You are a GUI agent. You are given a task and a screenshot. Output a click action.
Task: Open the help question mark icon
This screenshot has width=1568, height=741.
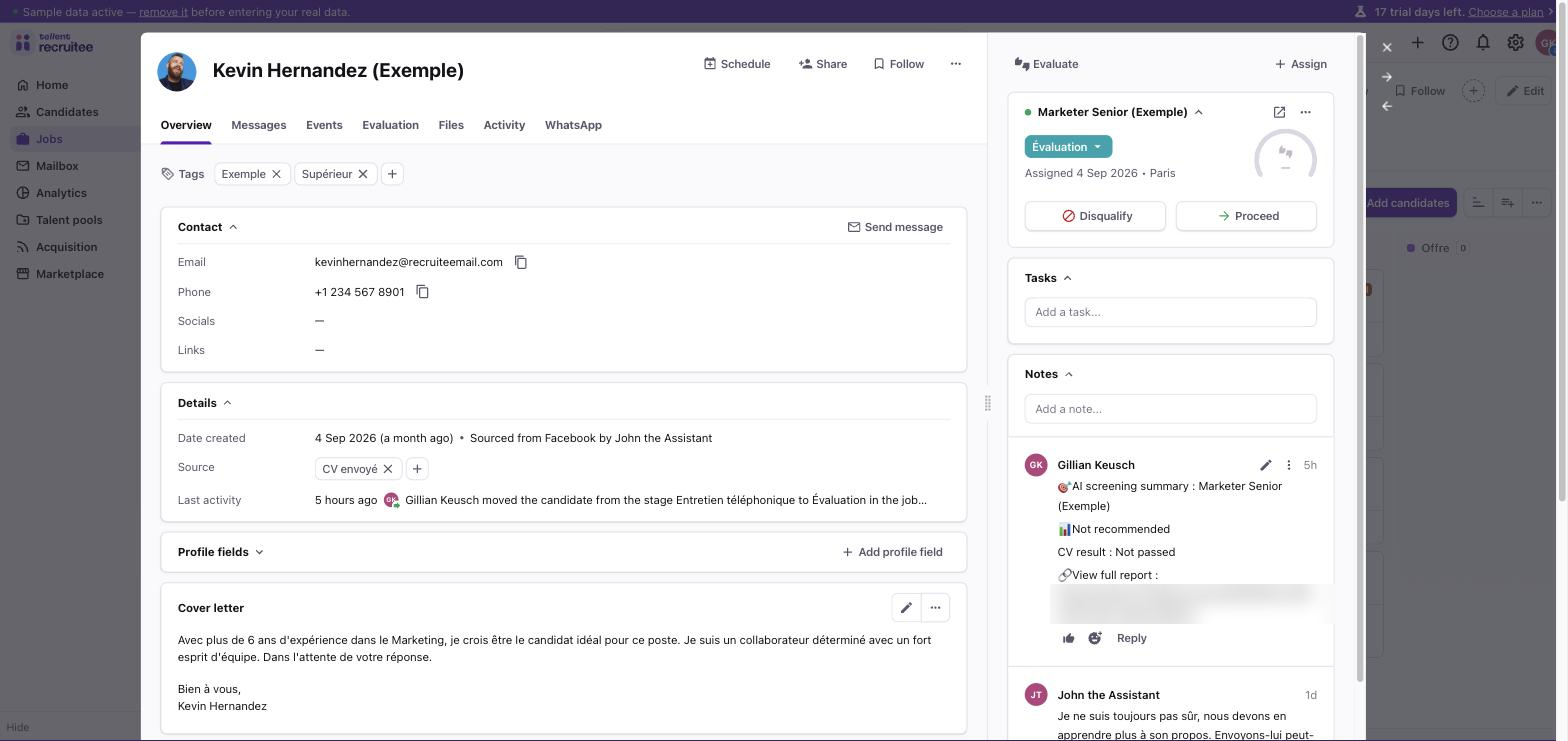[x=1450, y=43]
